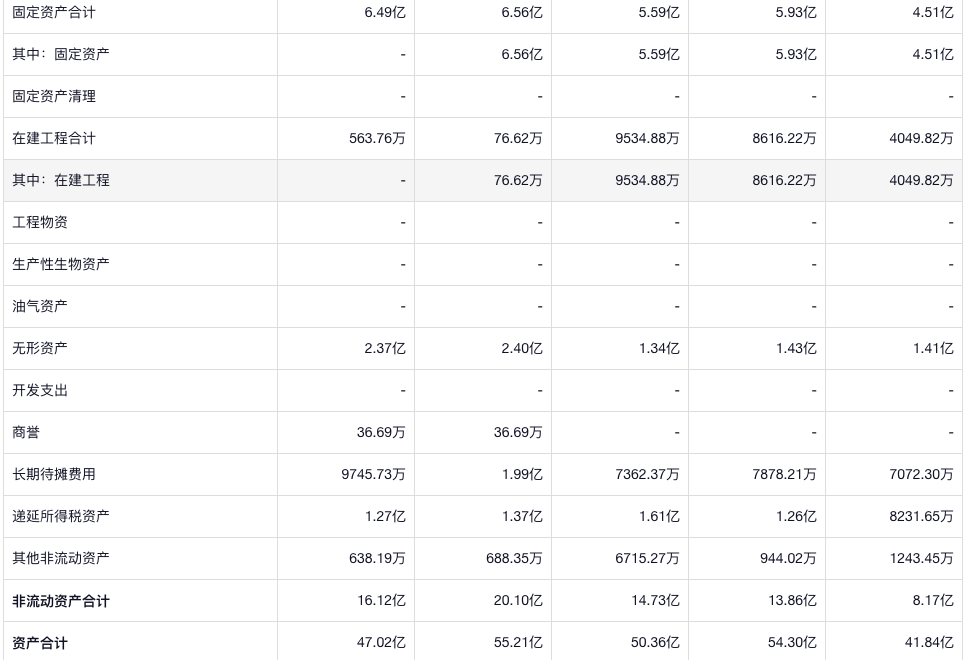
Task: Select the 无形资产 row label
Action: 40,349
